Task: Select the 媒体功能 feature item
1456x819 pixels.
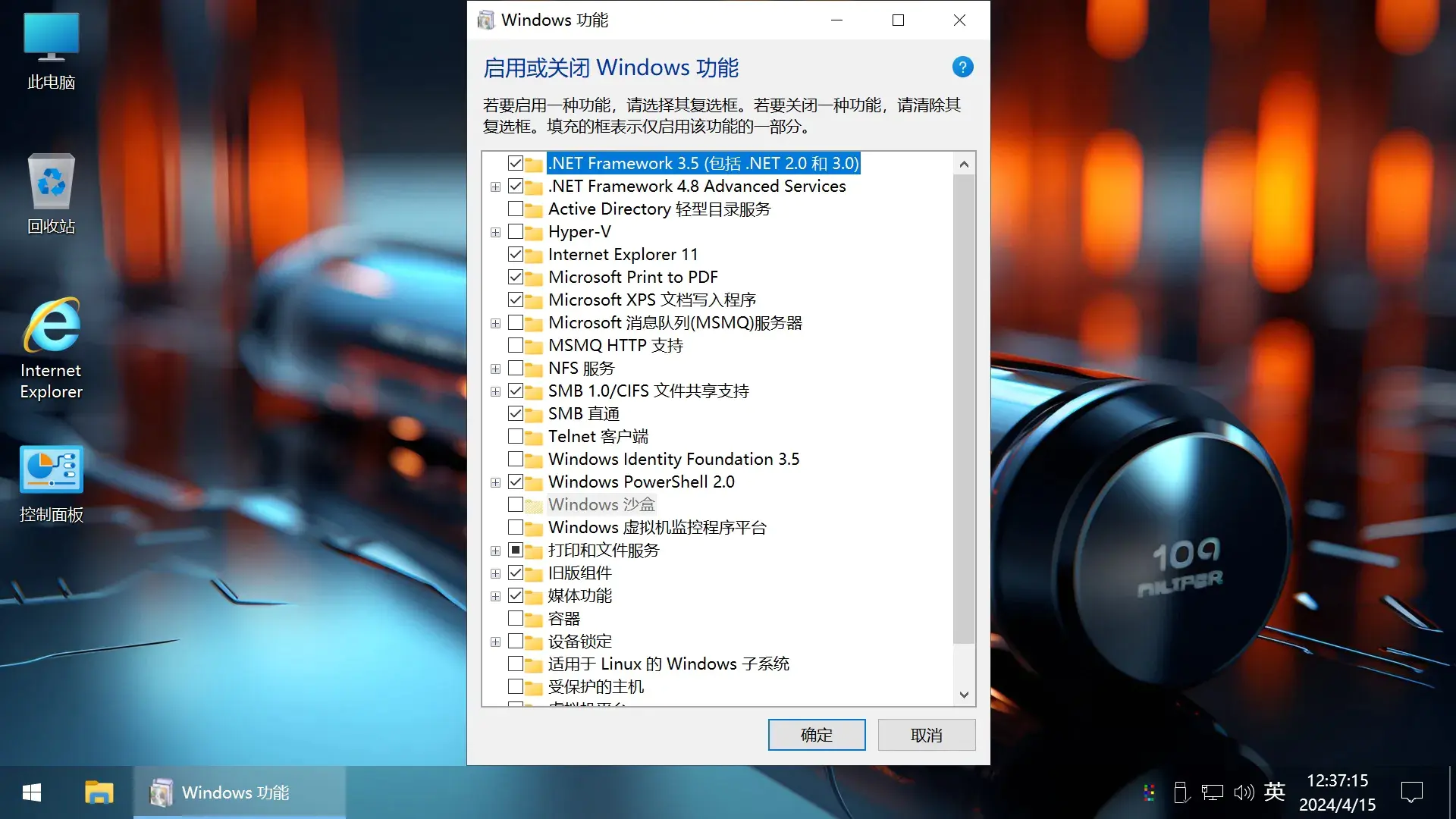Action: (x=581, y=595)
